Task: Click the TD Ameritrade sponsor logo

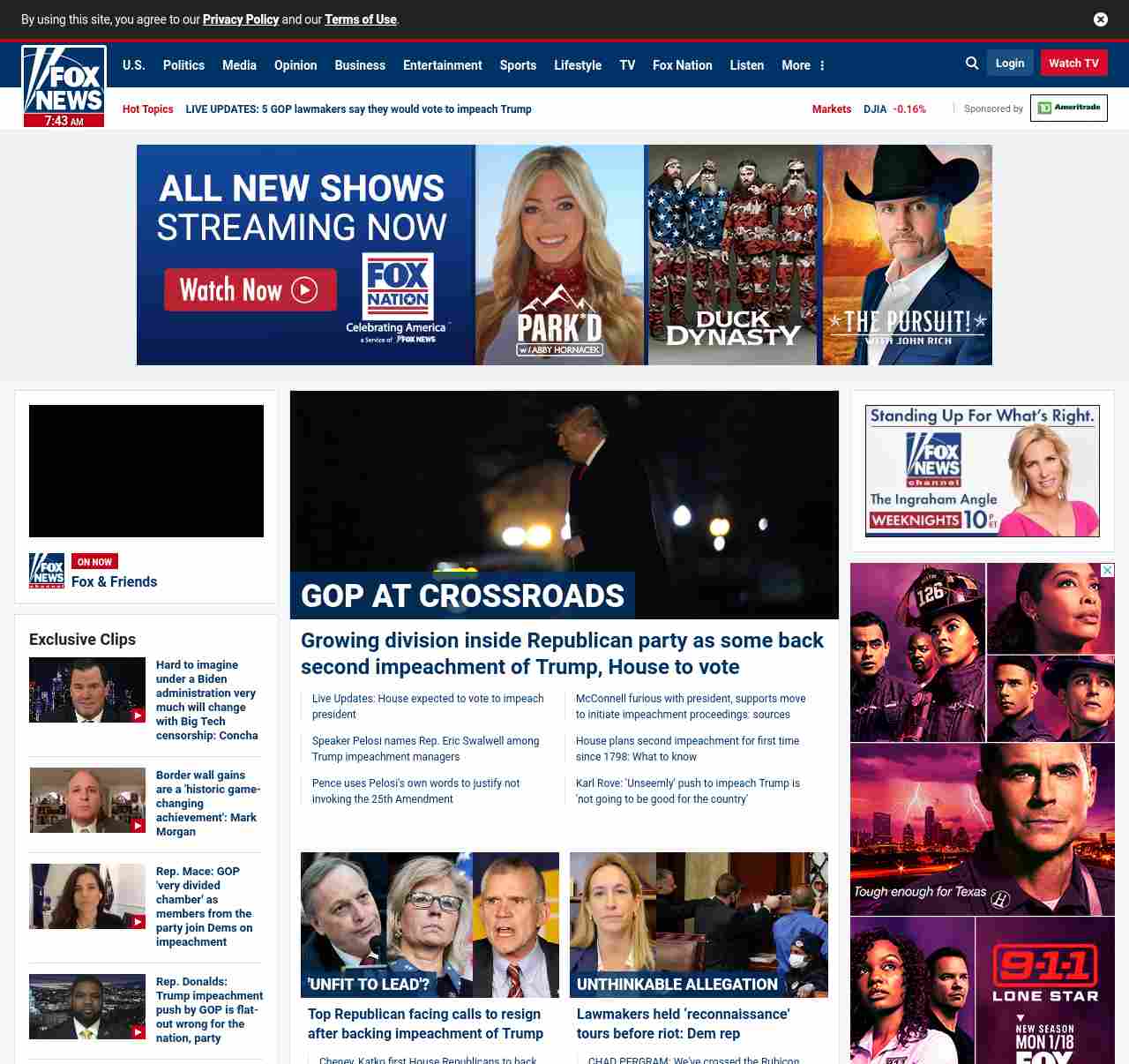Action: click(x=1068, y=108)
